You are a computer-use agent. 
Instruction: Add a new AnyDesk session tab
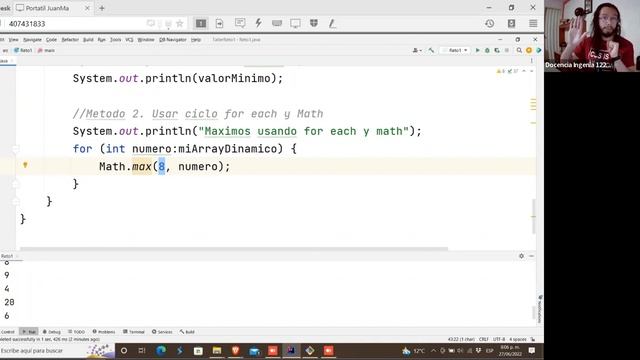[102, 8]
